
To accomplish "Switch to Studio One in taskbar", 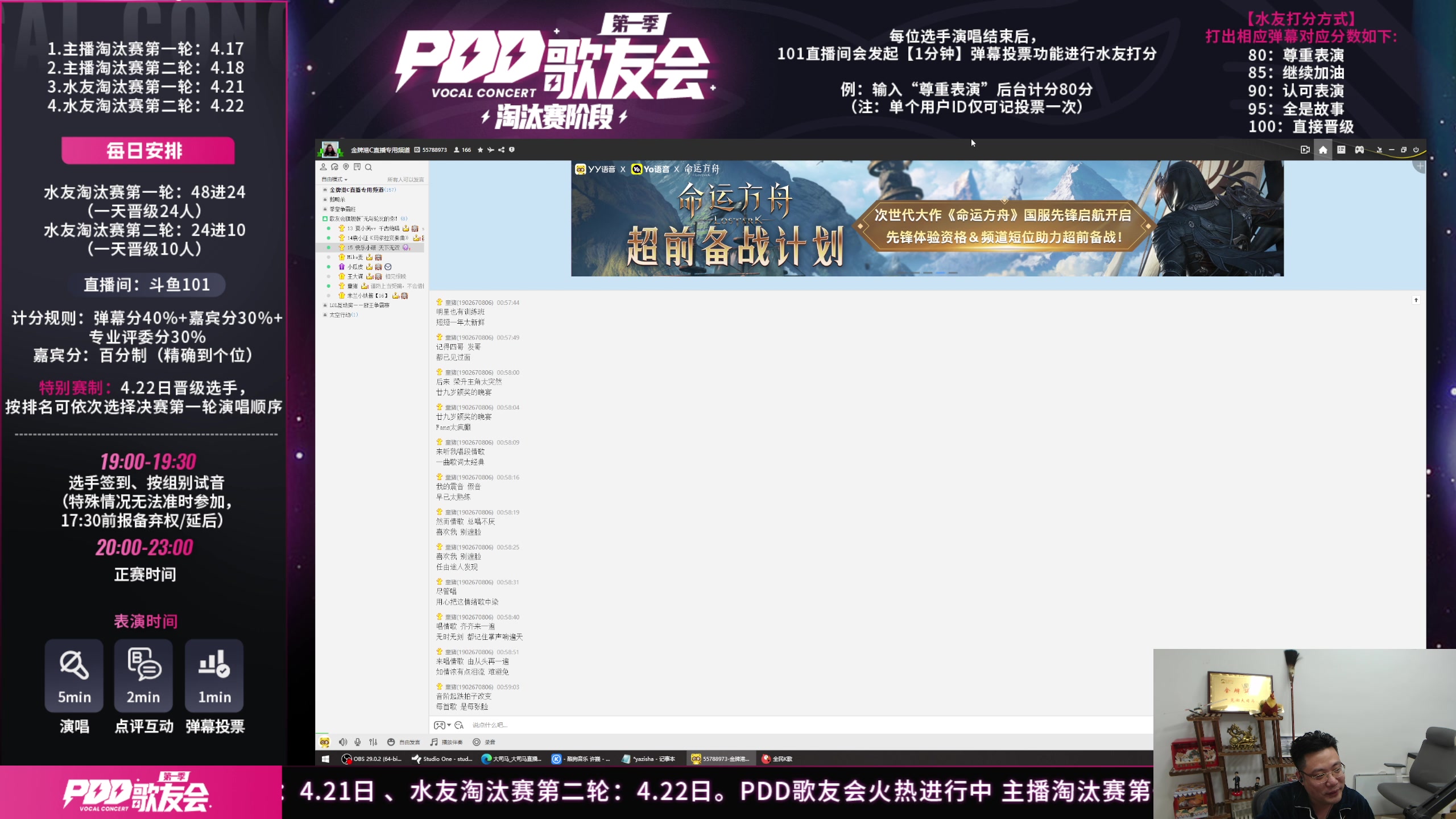I will pyautogui.click(x=442, y=759).
